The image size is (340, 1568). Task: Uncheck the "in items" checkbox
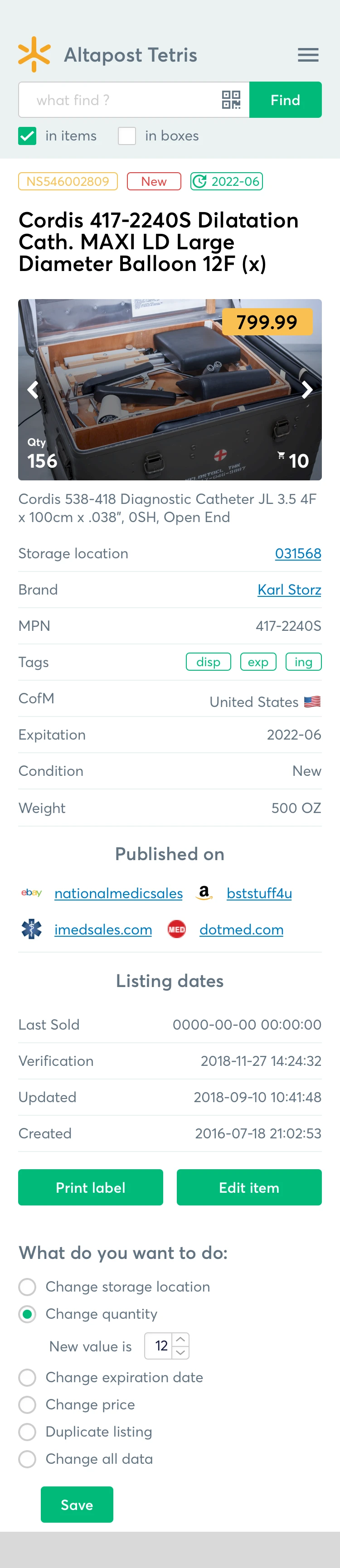coord(27,136)
